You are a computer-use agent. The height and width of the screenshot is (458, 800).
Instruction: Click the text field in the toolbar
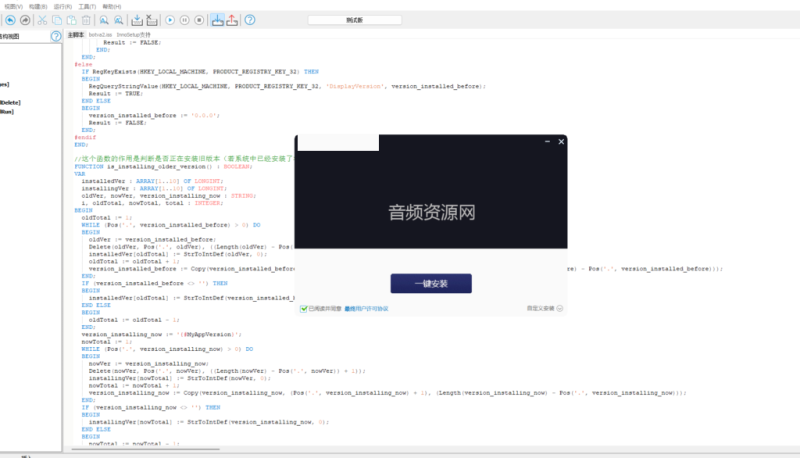355,20
